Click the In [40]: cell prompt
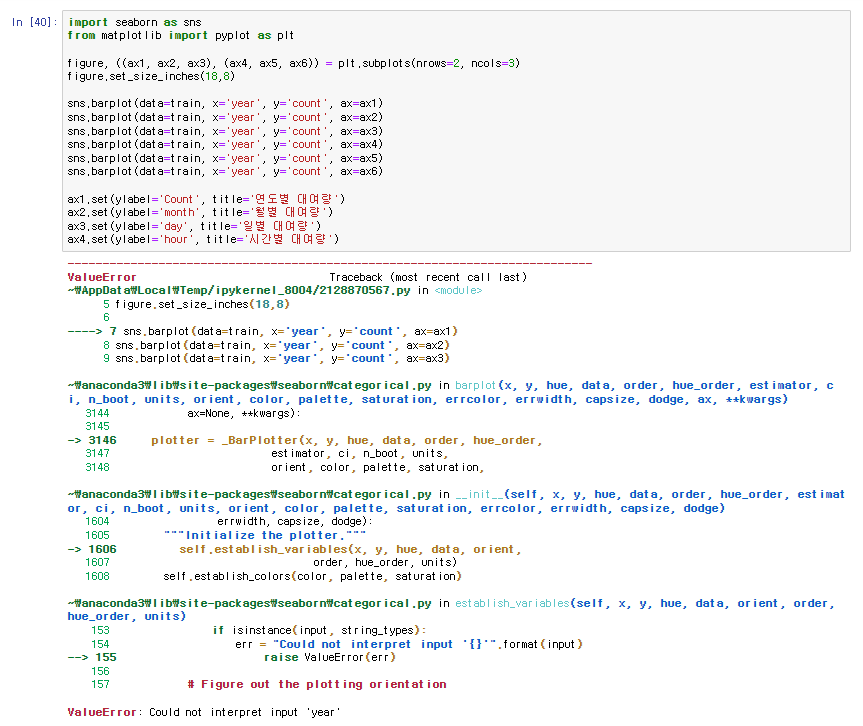This screenshot has width=863, height=726. click(34, 22)
